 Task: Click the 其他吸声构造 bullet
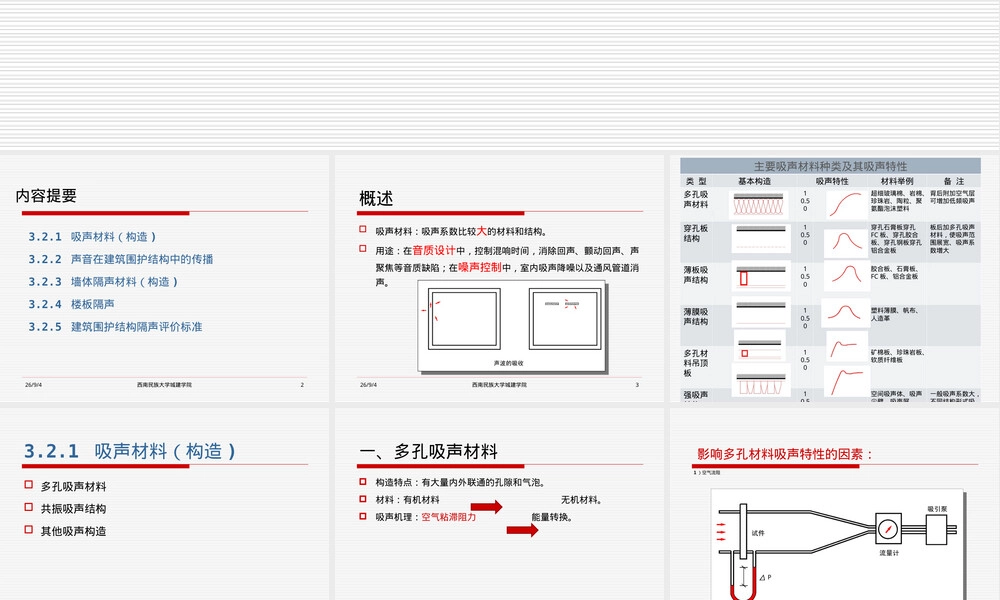tap(73, 530)
